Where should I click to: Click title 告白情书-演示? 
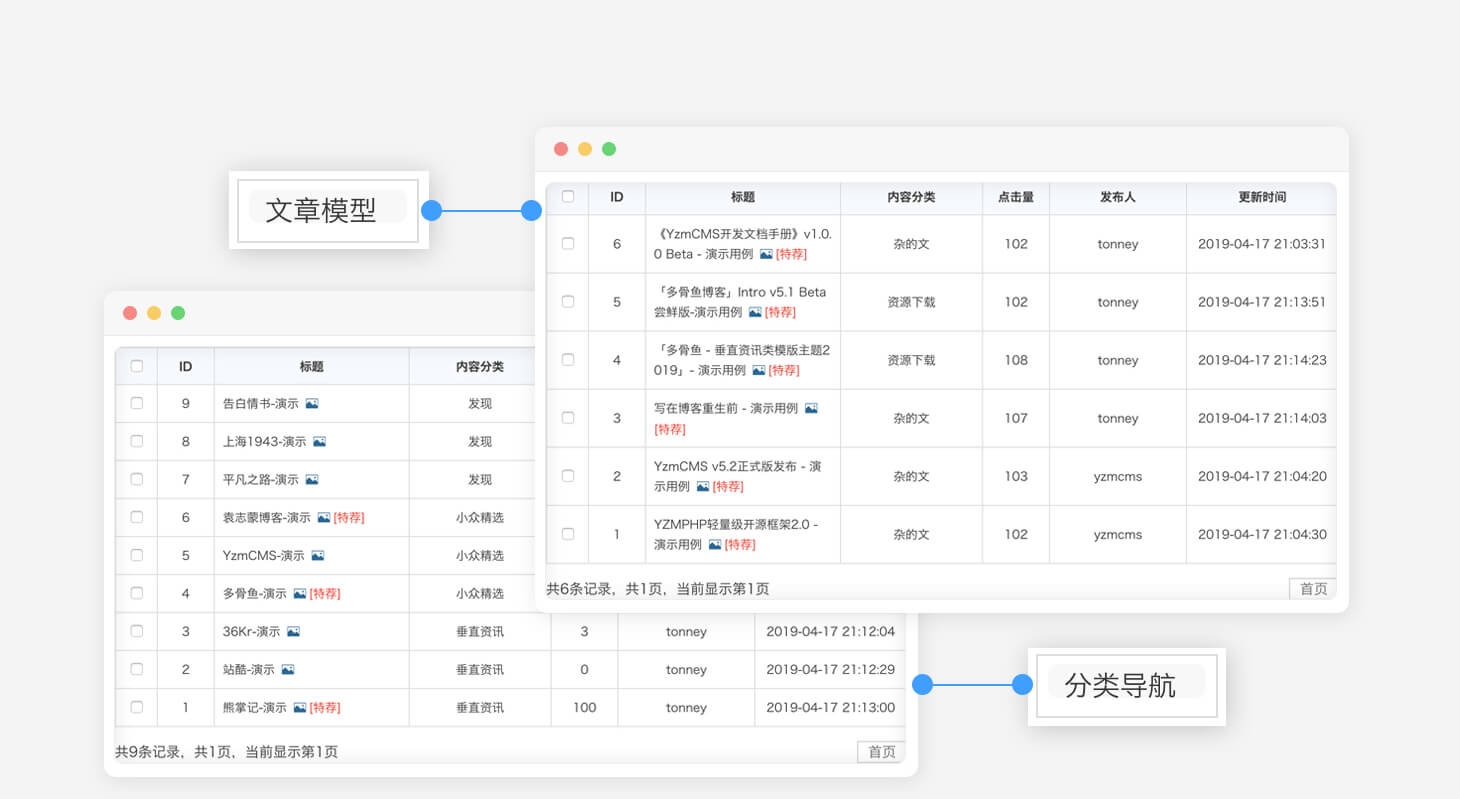(261, 404)
